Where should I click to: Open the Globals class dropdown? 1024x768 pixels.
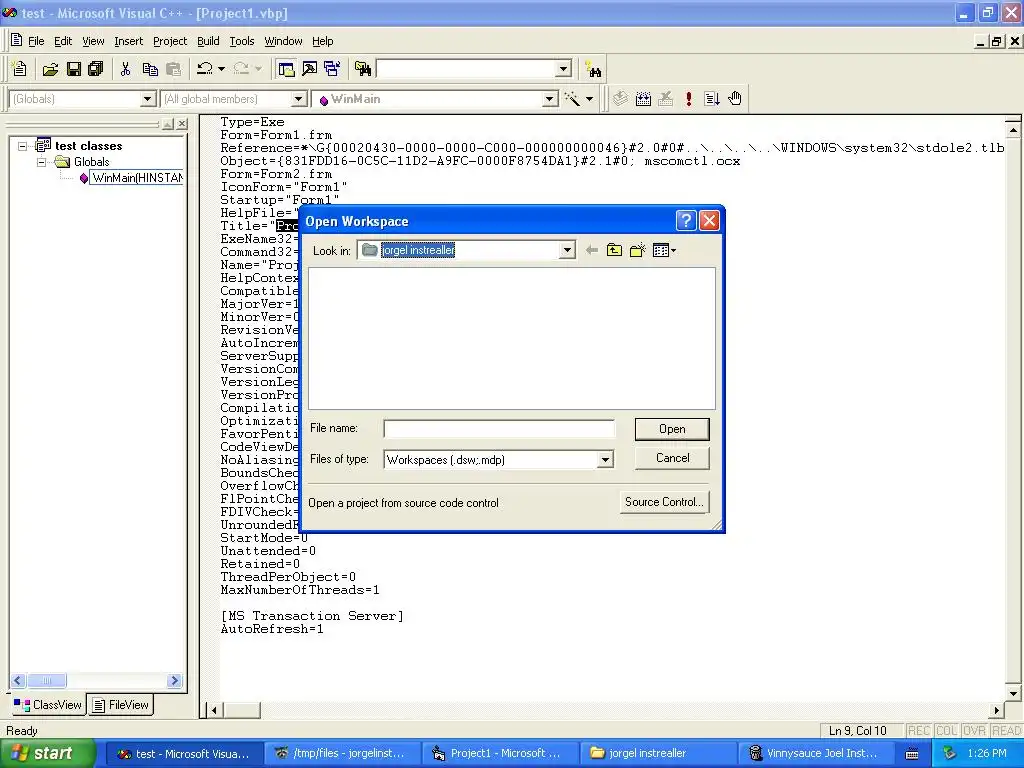(x=148, y=99)
